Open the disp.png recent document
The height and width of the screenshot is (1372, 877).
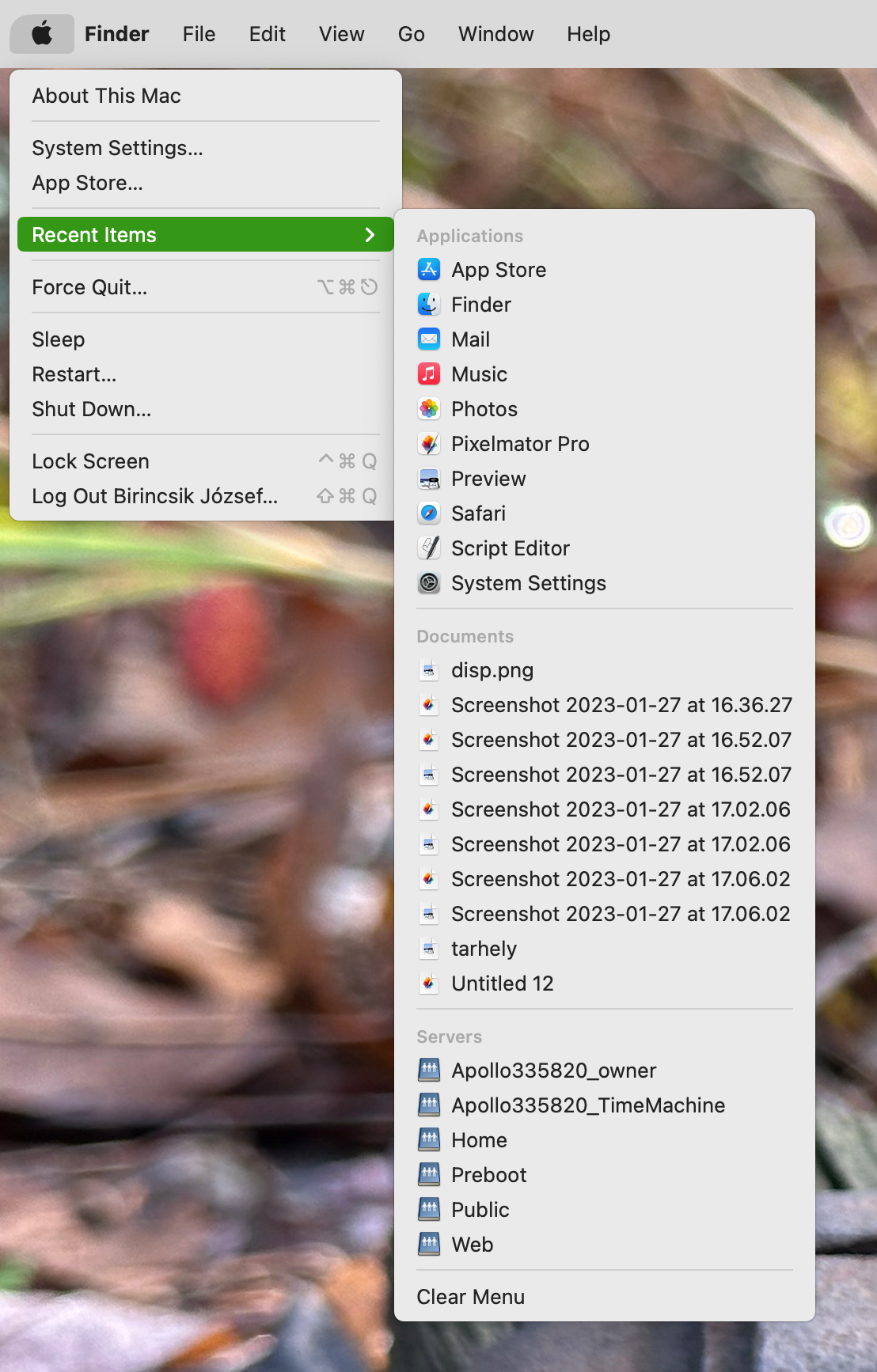point(605,670)
